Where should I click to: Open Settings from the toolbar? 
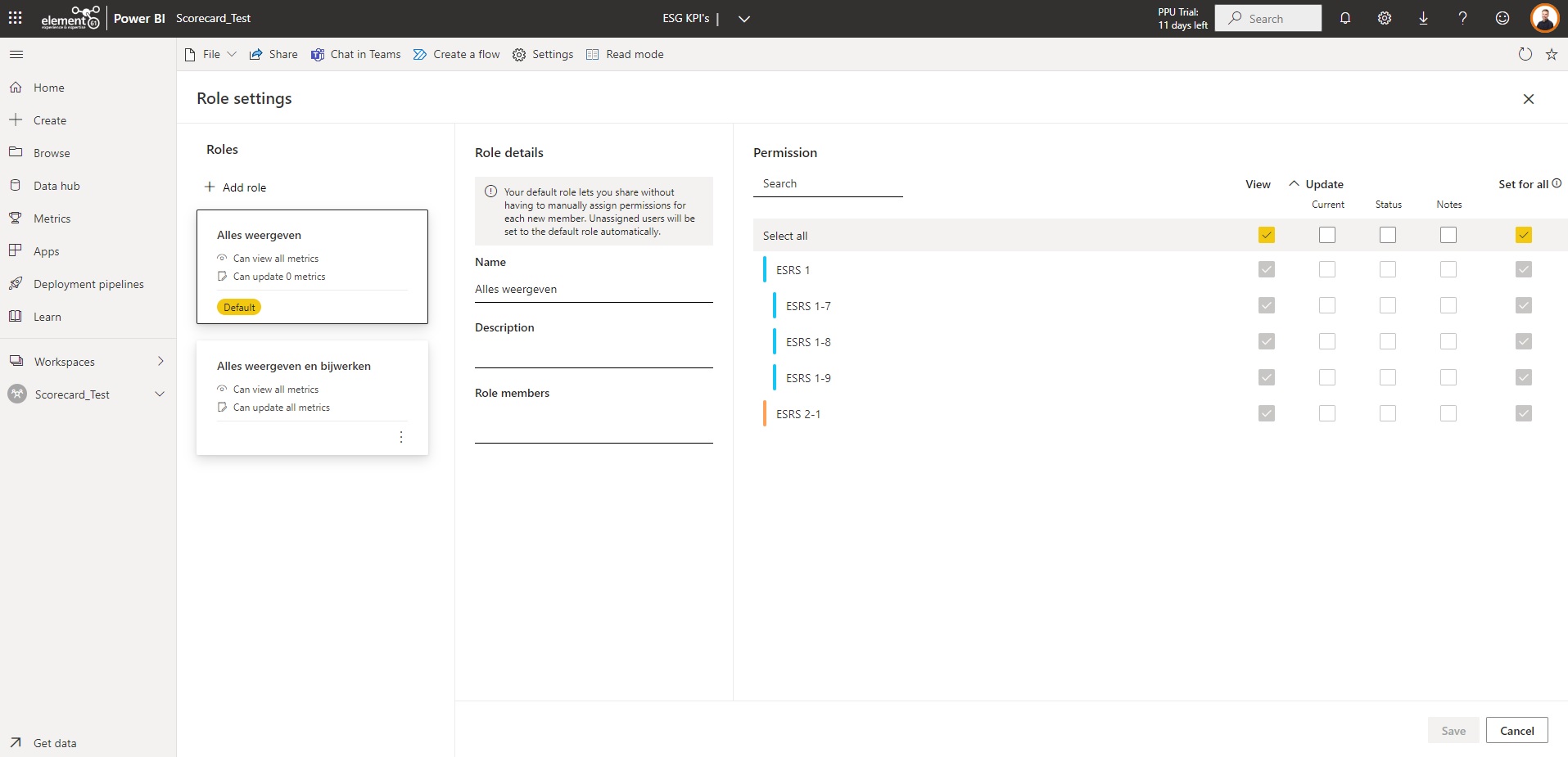point(543,54)
